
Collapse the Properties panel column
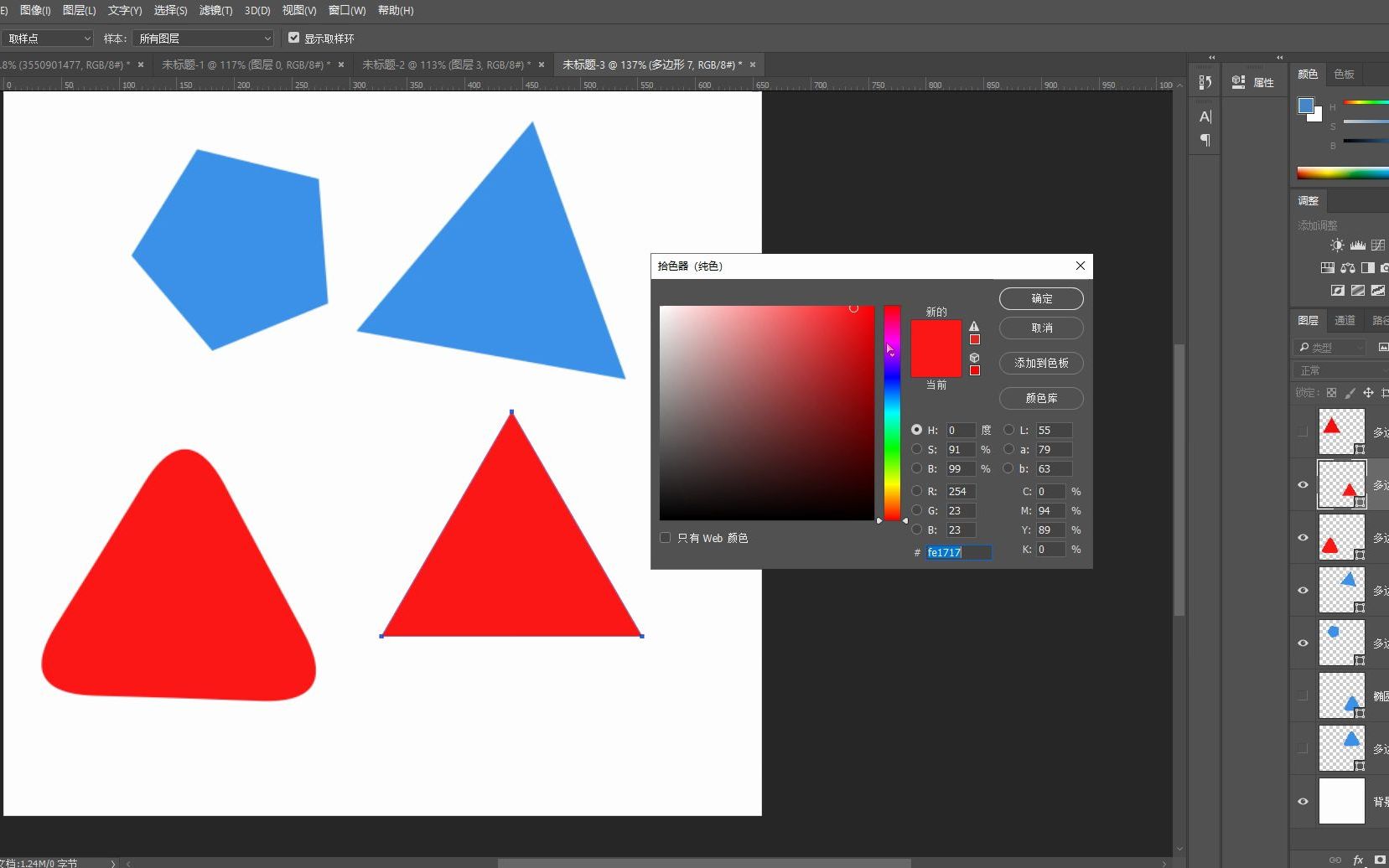1279,58
